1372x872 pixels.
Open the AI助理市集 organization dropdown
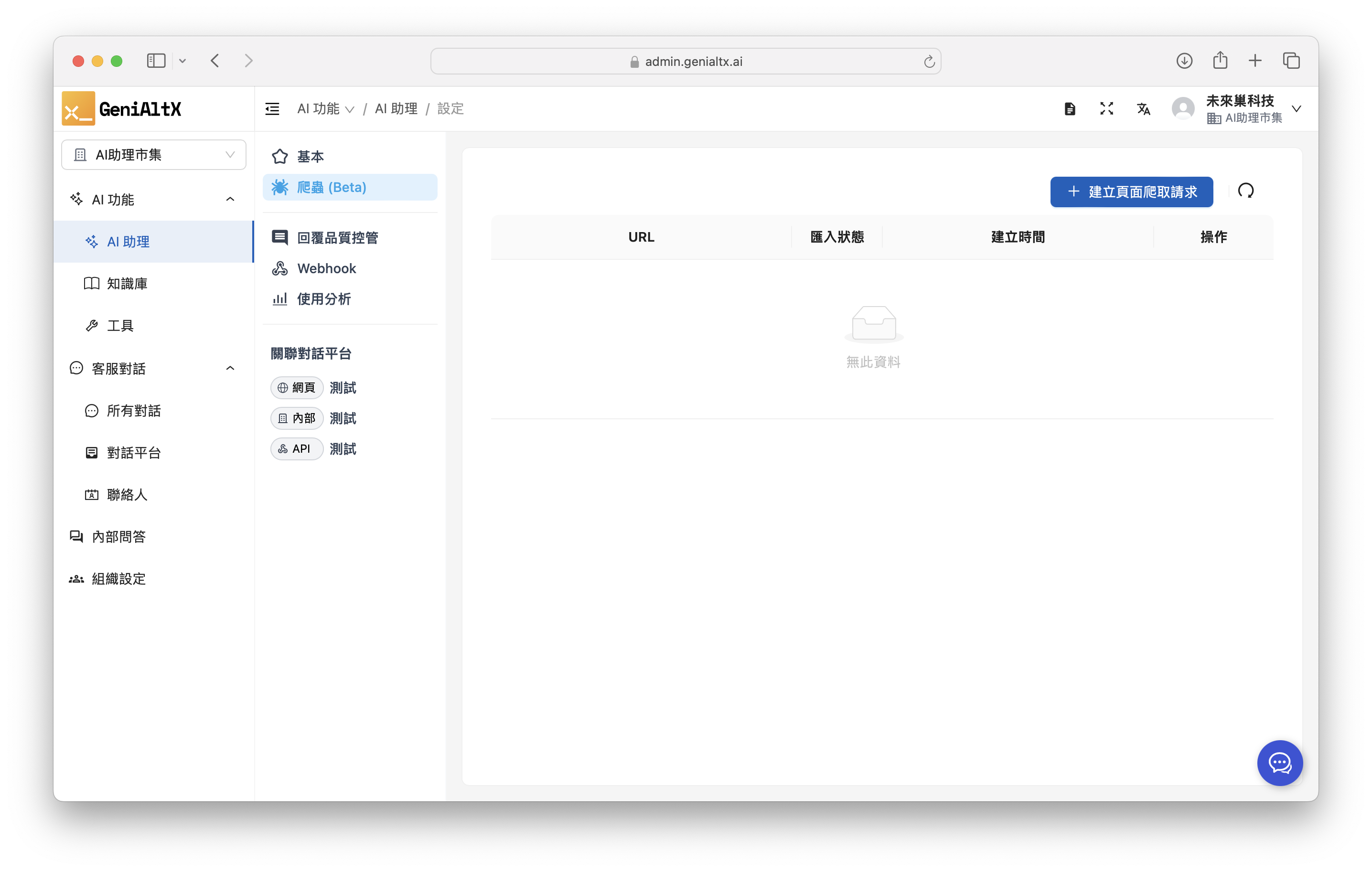154,155
